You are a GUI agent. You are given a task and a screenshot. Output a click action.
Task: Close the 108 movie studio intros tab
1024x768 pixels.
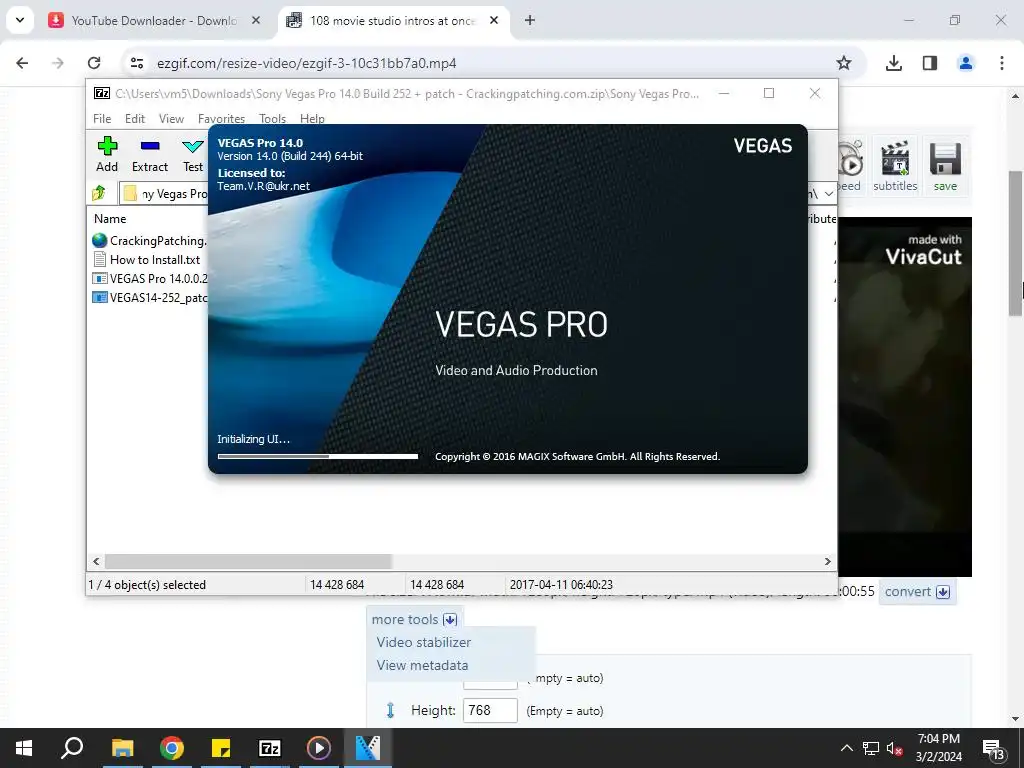tap(494, 20)
